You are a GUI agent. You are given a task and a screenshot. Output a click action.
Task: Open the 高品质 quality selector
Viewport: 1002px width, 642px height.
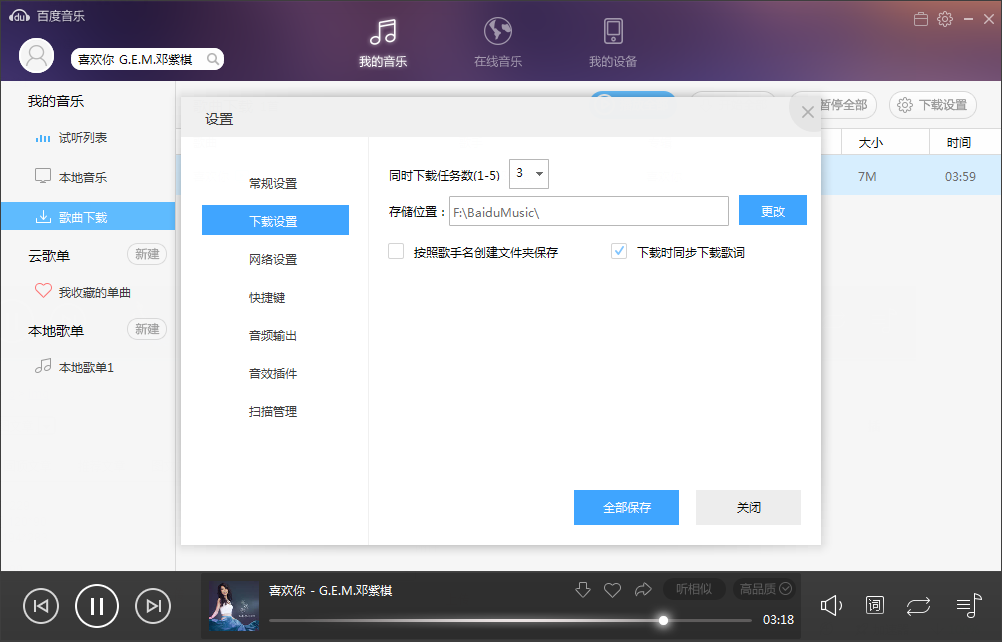click(763, 589)
